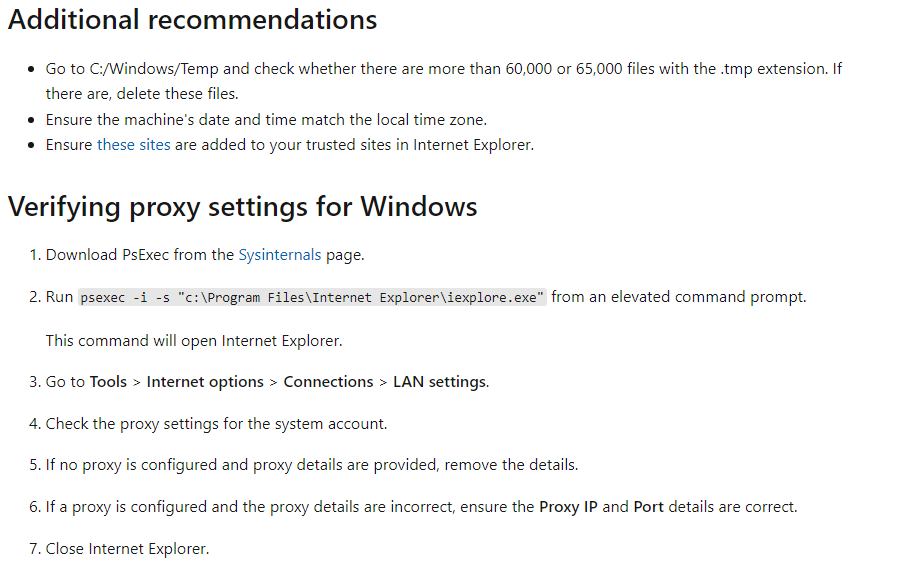Click the "Close Internet Explorer" step
Screen dimensions: 903x585
tap(127, 549)
